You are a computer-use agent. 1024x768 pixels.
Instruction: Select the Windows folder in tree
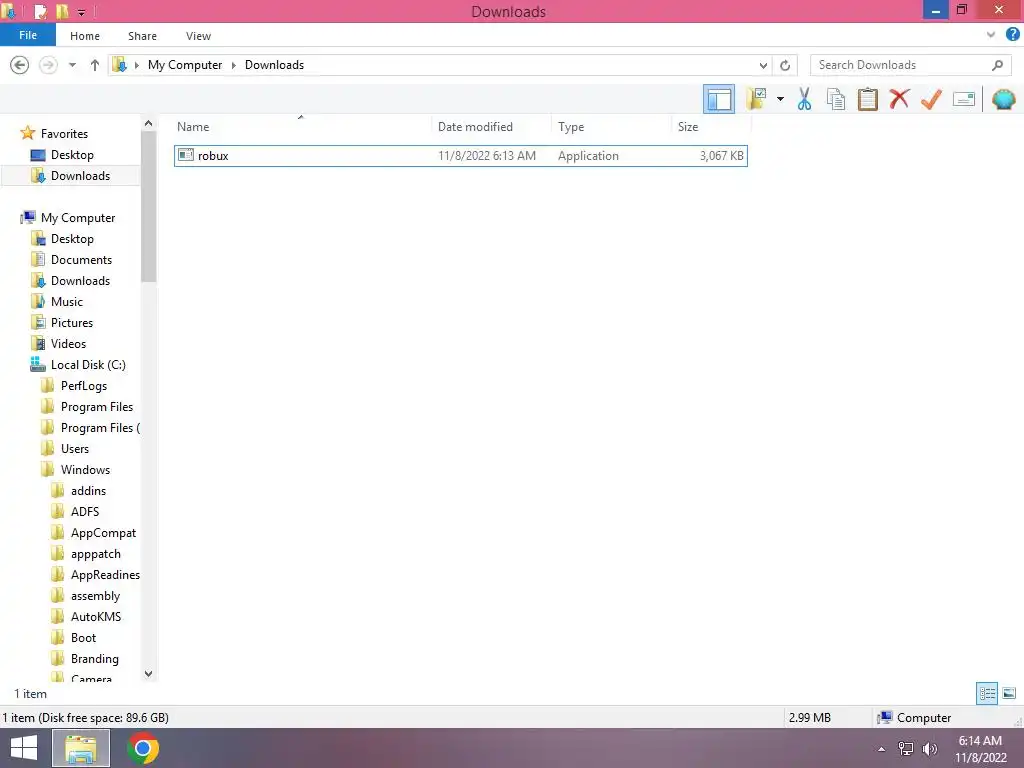85,470
